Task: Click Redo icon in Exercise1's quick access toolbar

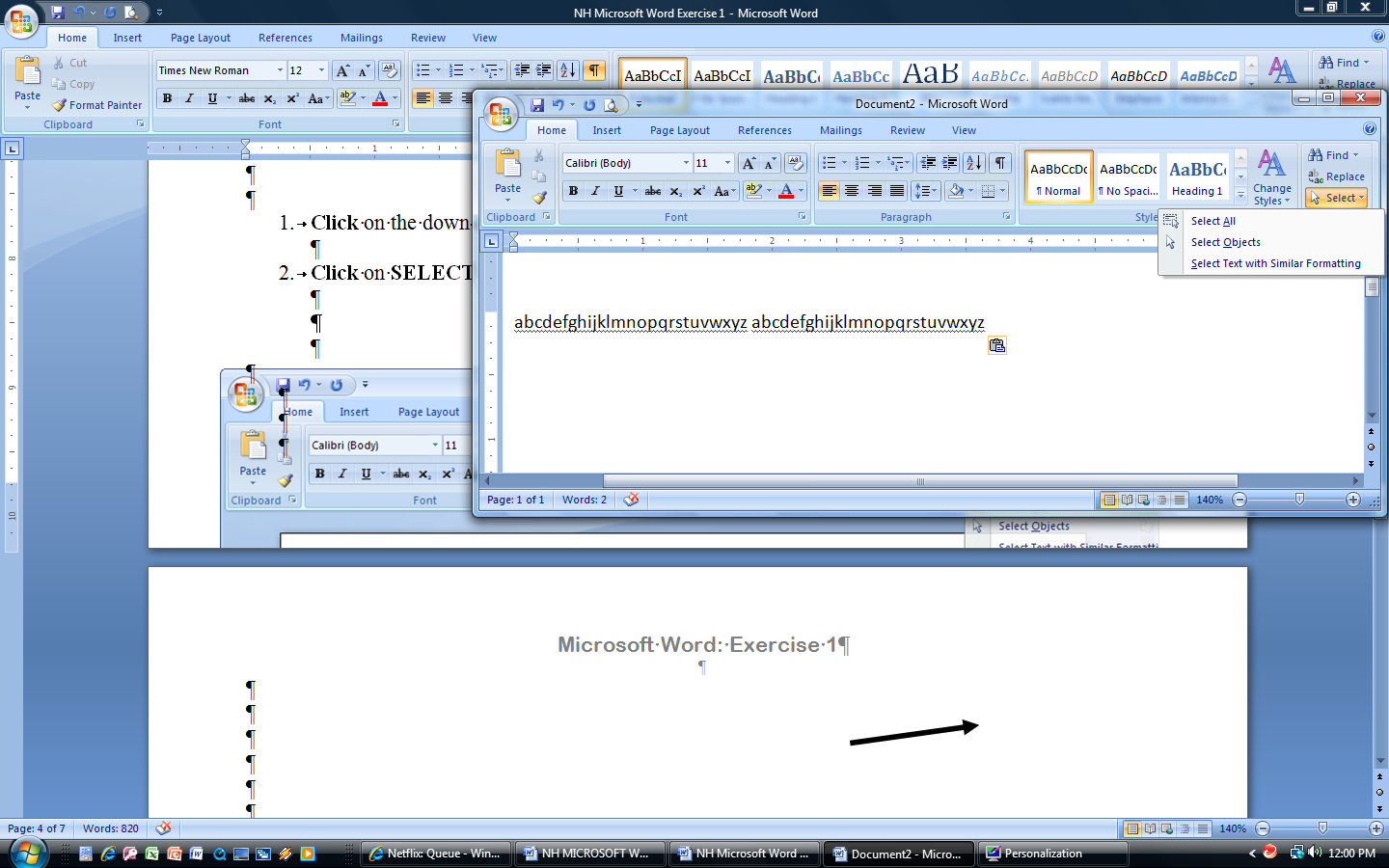Action: coord(109,13)
